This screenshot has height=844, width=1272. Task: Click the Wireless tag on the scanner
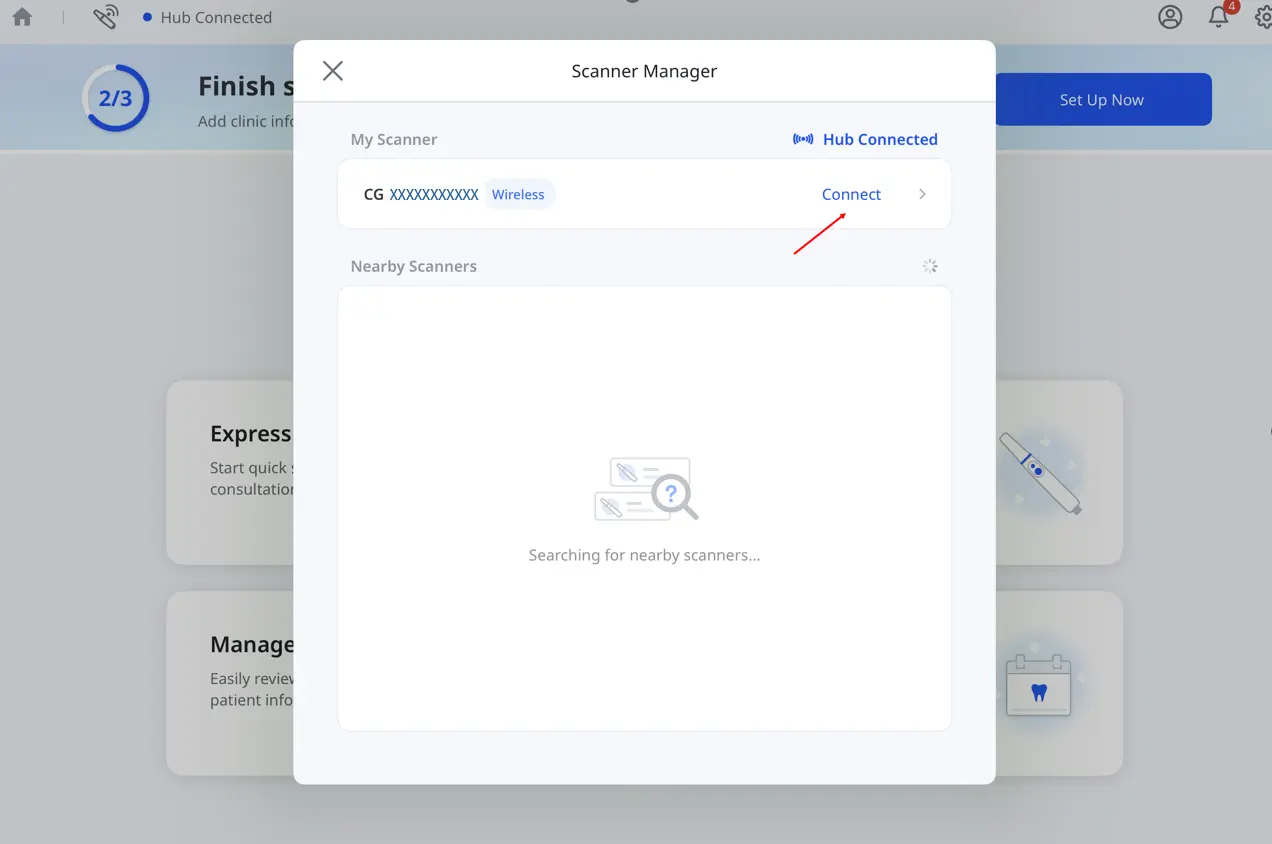tap(519, 194)
